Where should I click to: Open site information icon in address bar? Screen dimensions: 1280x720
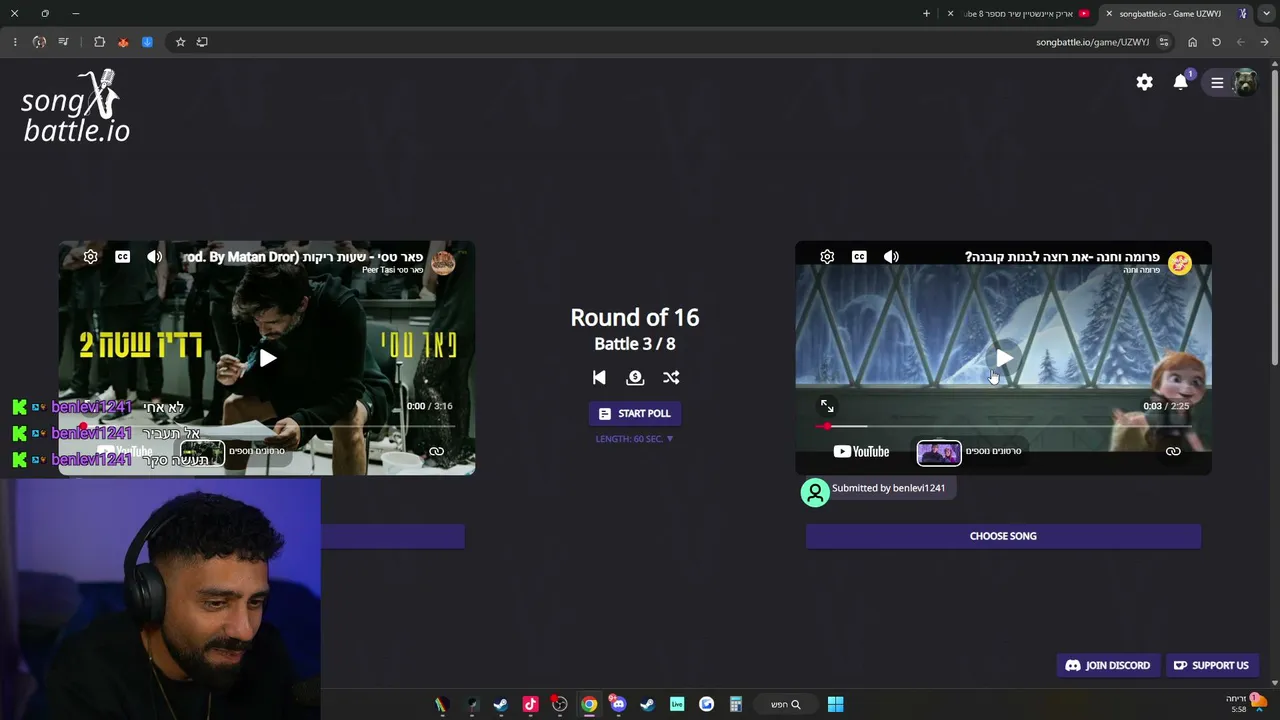point(1164,42)
